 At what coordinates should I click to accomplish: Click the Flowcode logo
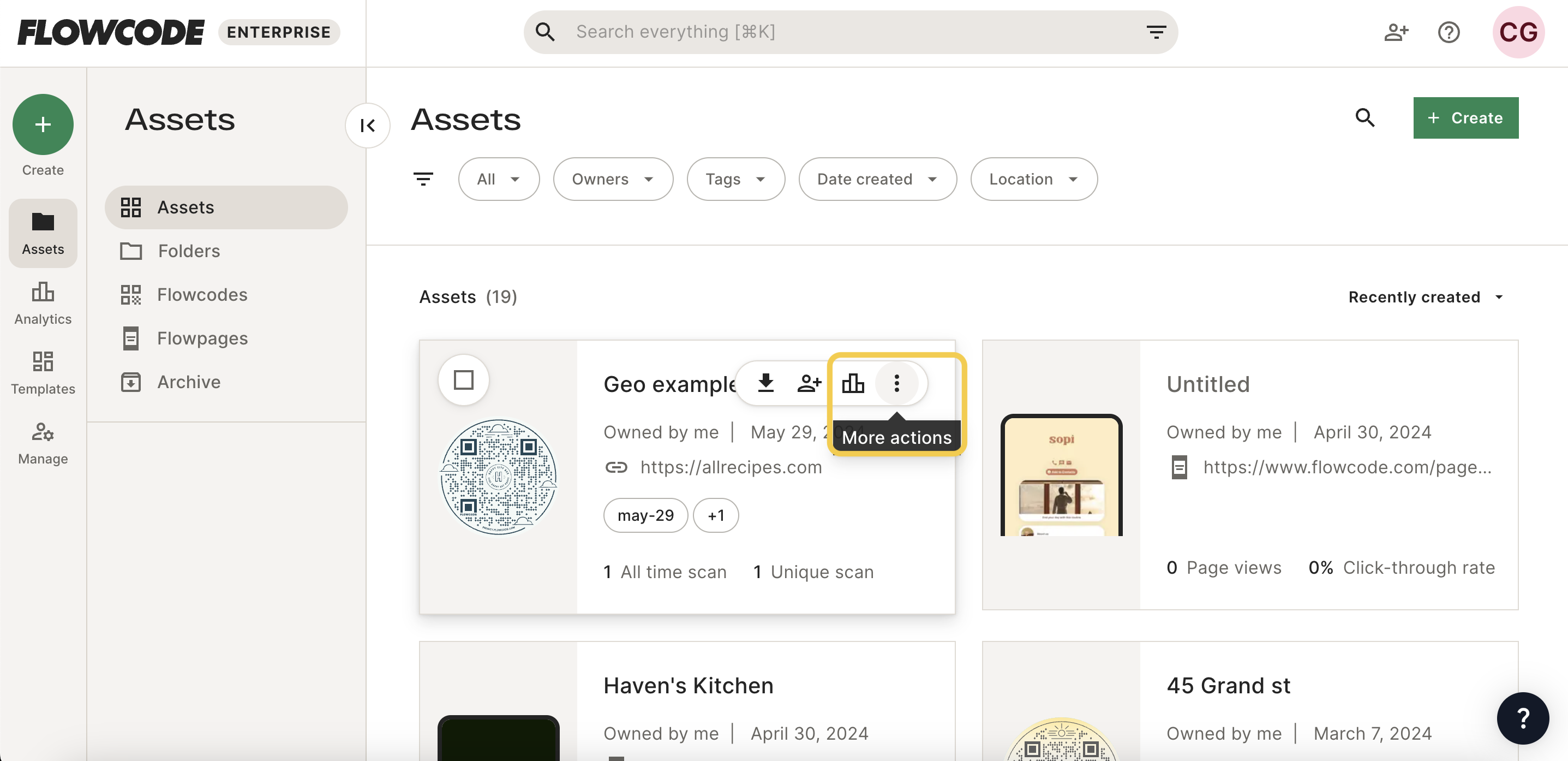111,32
